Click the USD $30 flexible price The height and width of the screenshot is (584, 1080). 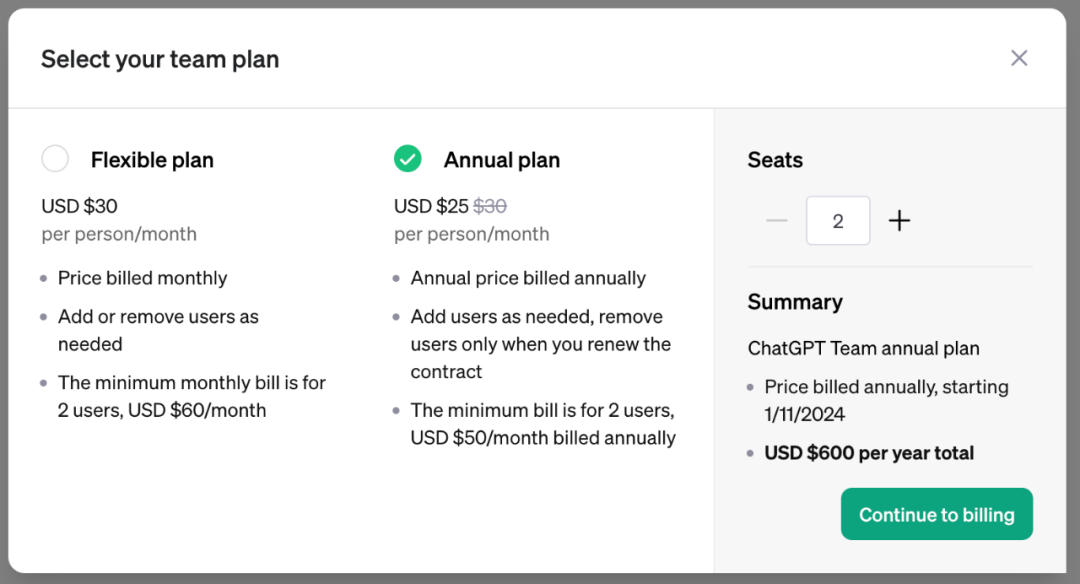pos(79,206)
